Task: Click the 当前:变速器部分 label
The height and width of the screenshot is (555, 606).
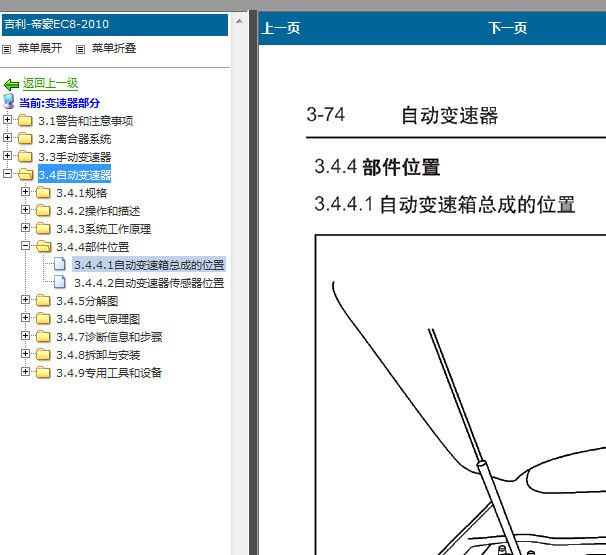Action: 60,103
